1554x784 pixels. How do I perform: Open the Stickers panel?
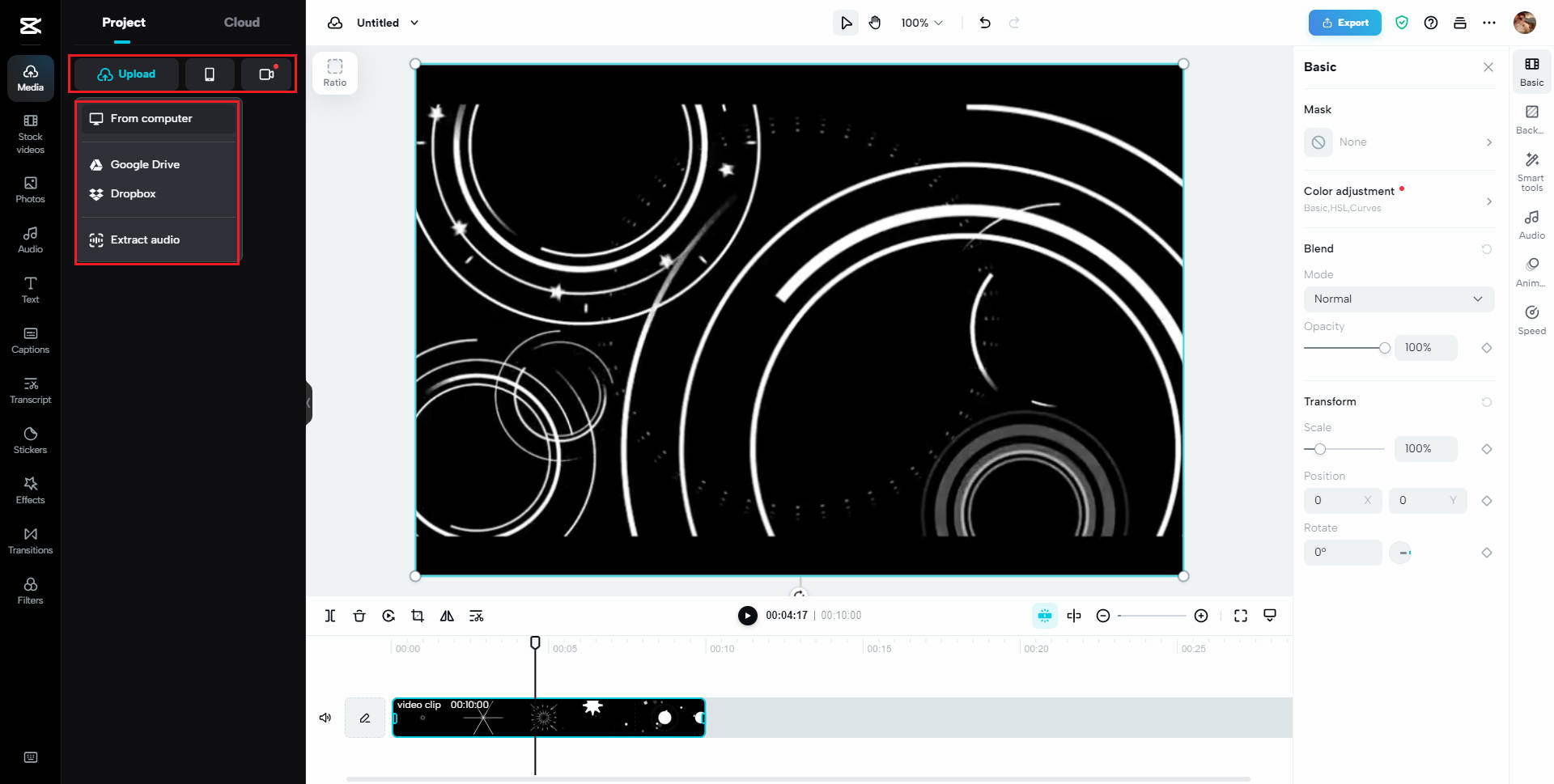tap(30, 441)
